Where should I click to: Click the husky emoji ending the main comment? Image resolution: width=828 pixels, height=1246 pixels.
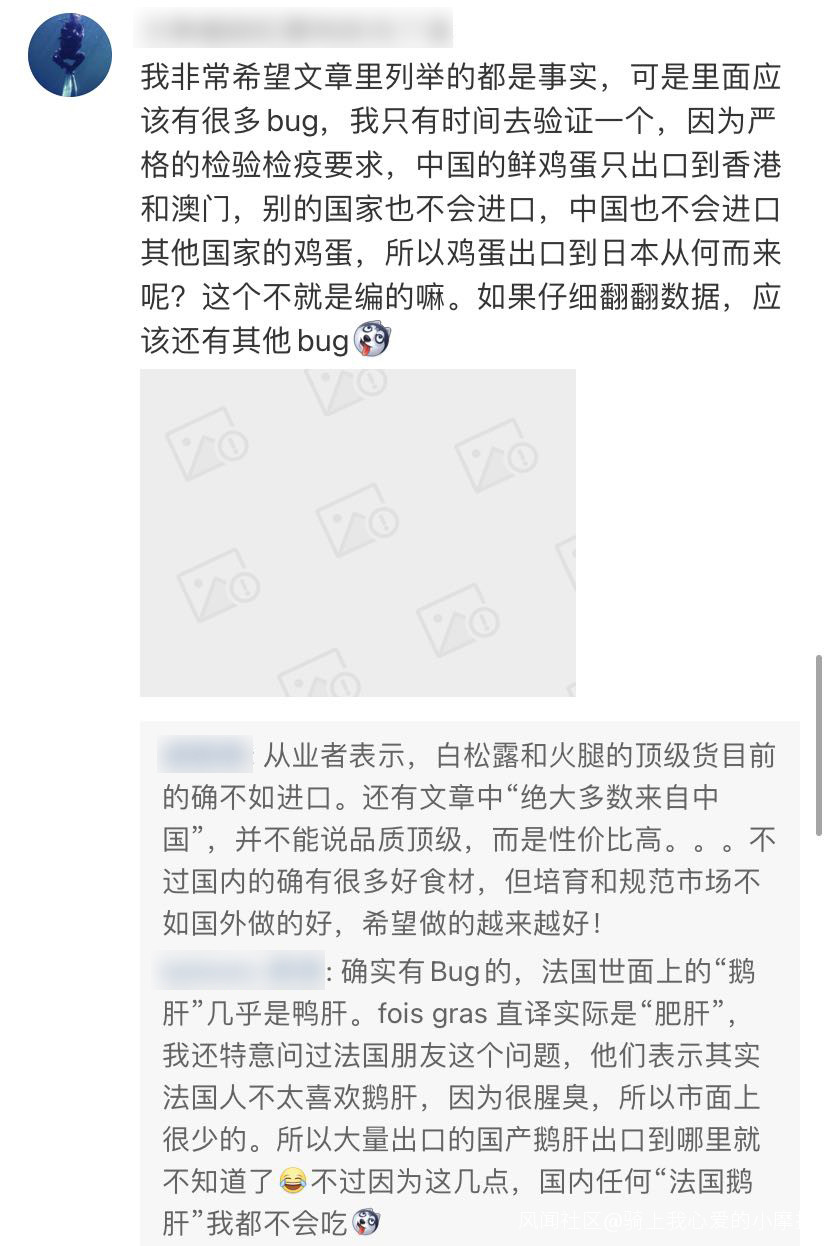pos(372,342)
